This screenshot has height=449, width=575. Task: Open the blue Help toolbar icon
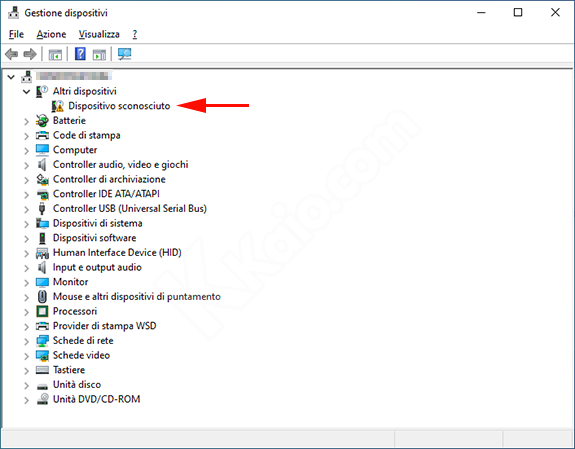(x=80, y=54)
